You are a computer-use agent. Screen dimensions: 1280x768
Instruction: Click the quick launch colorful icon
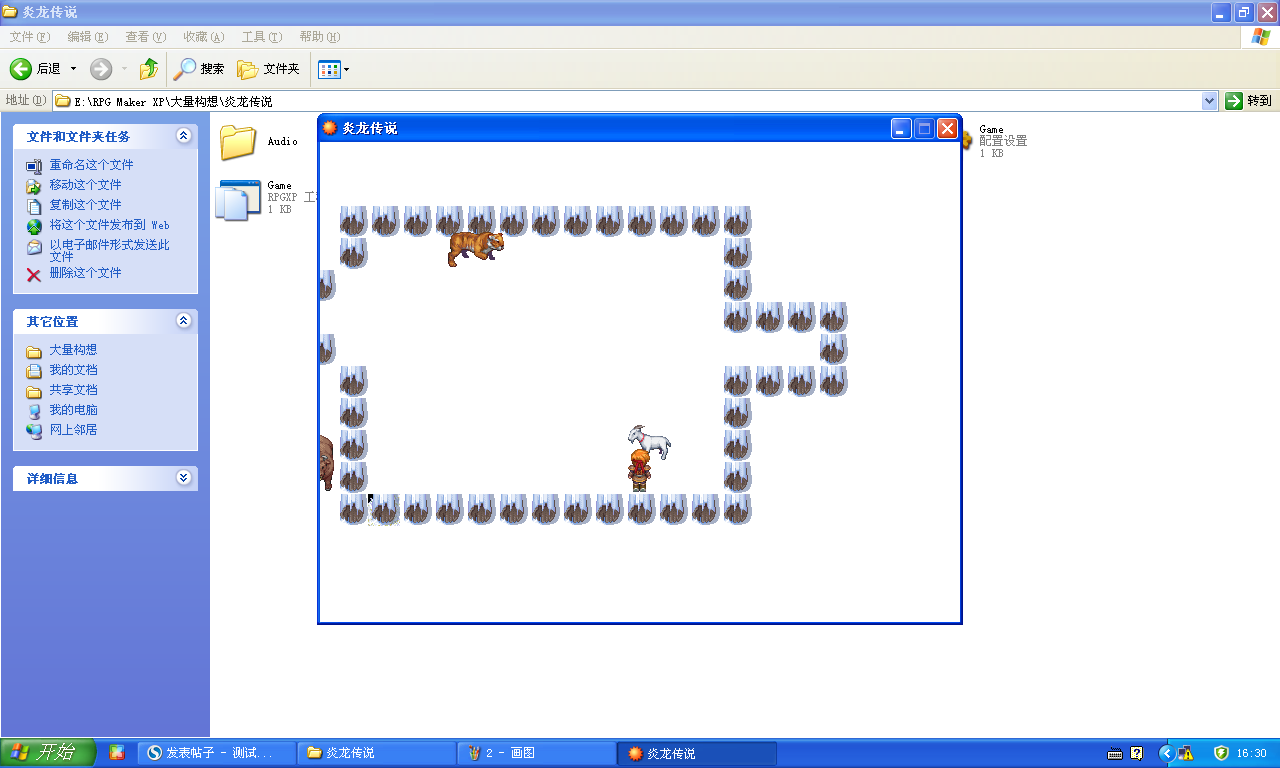117,753
